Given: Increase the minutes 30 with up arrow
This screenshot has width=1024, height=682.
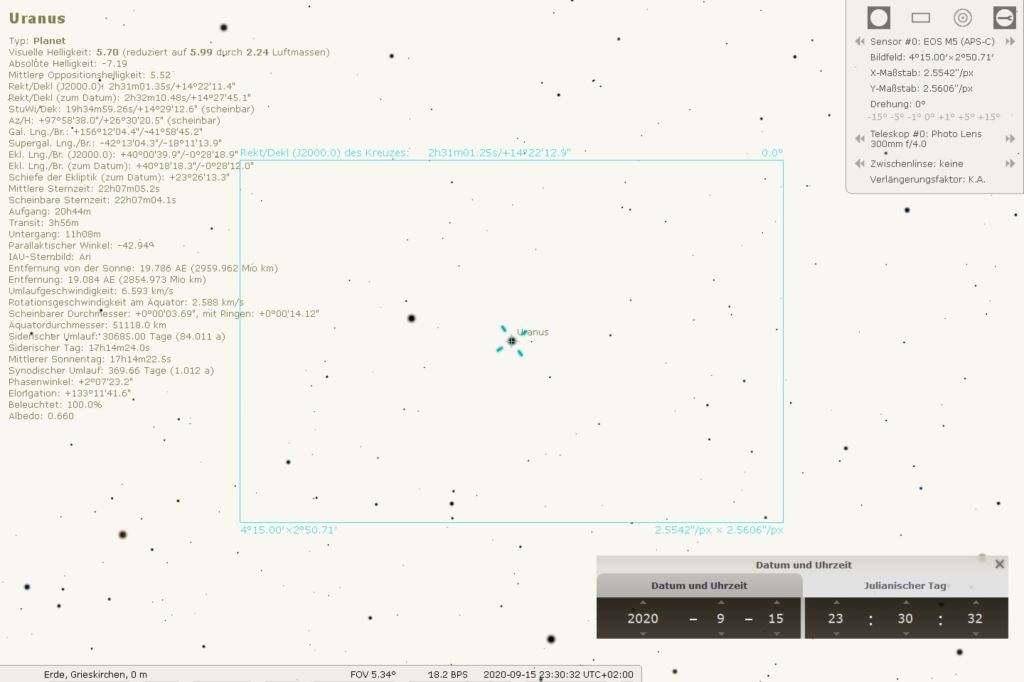Looking at the screenshot, I should (906, 603).
